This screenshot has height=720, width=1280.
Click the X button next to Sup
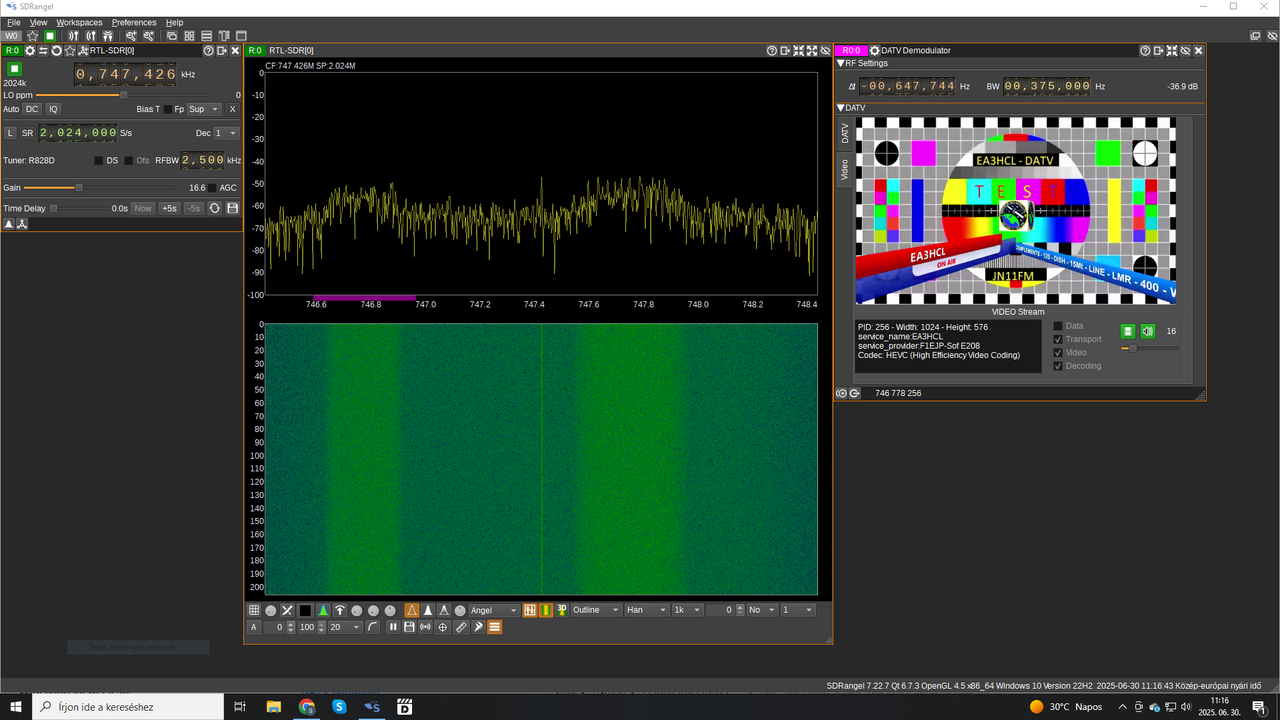(232, 109)
